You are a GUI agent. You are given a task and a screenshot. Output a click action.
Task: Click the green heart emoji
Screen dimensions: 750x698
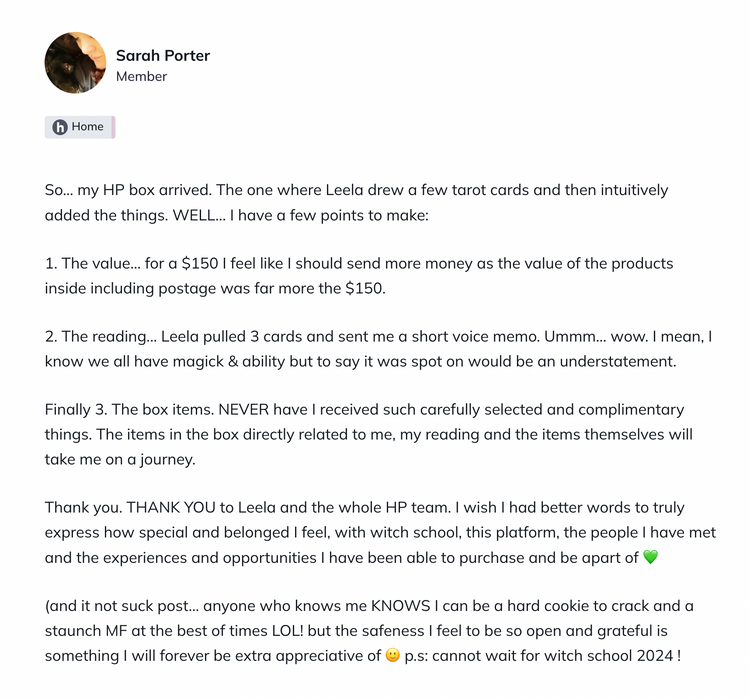(650, 557)
